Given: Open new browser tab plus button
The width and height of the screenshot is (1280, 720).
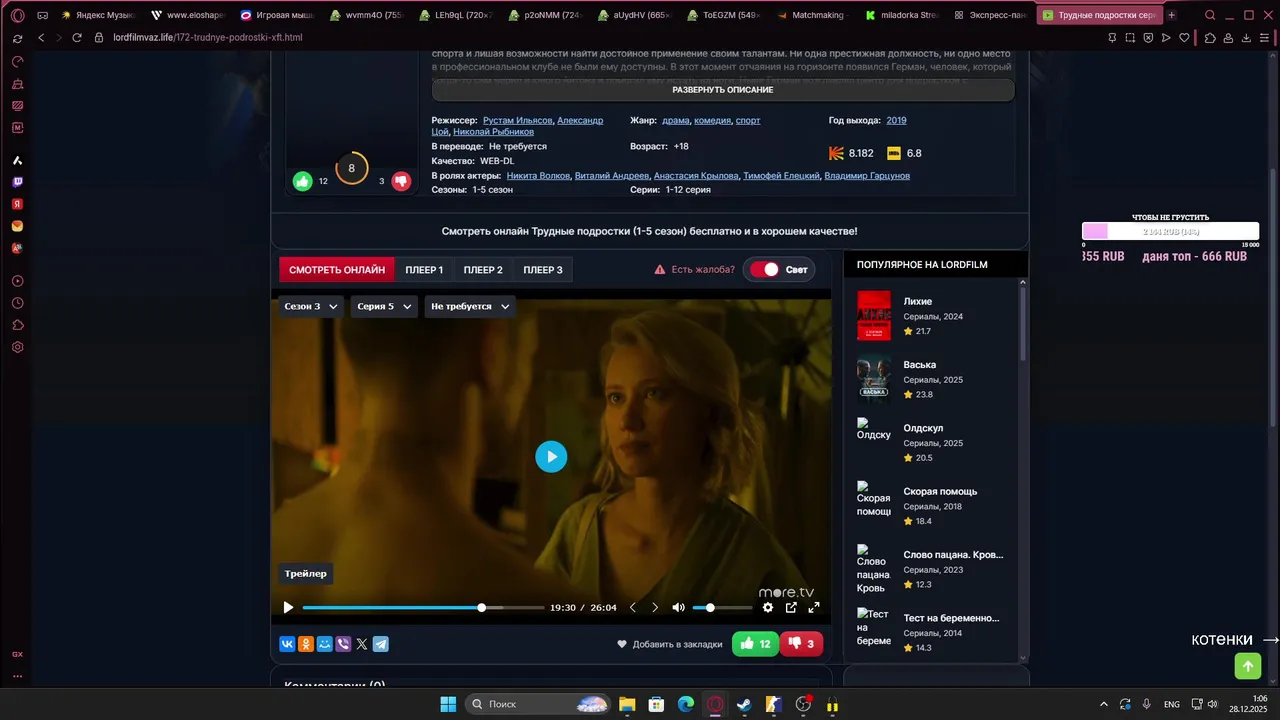Looking at the screenshot, I should pyautogui.click(x=1172, y=15).
